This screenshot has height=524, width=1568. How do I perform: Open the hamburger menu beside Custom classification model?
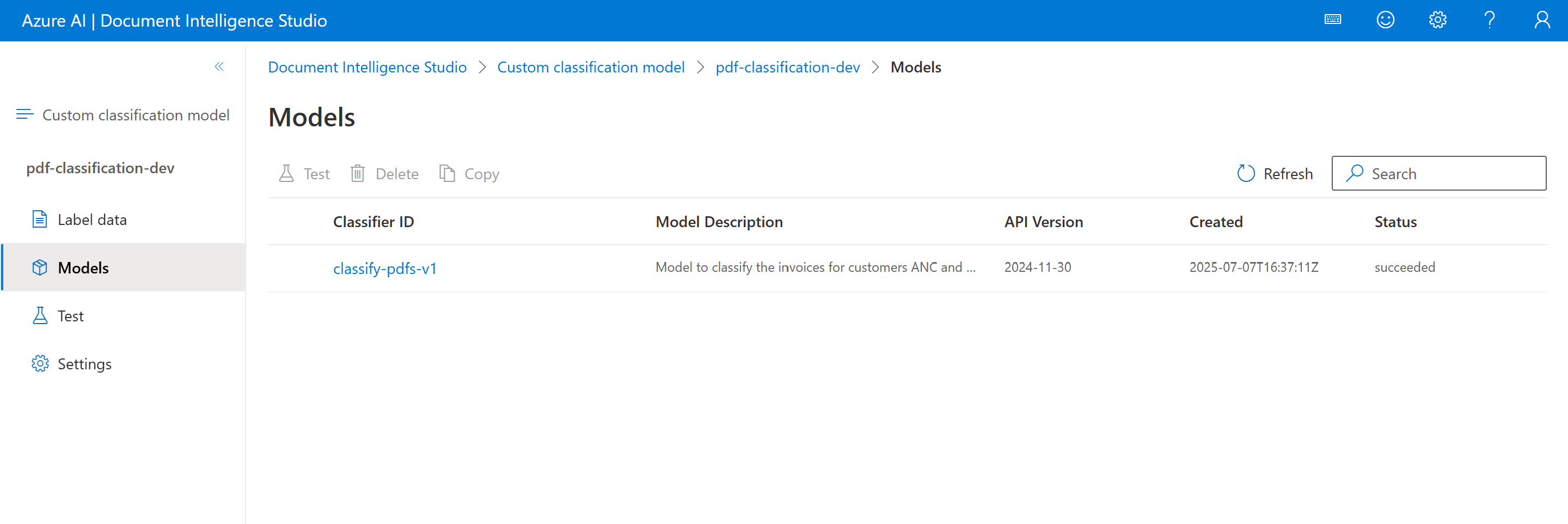[x=24, y=114]
